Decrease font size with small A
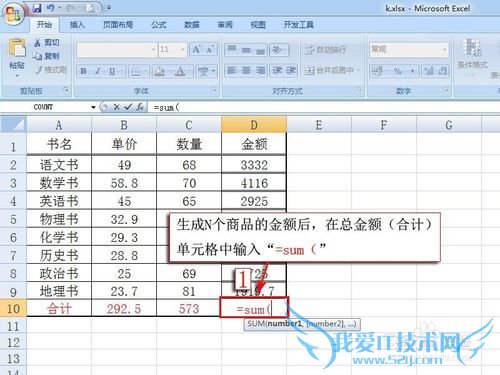500x375 pixels. [x=210, y=50]
